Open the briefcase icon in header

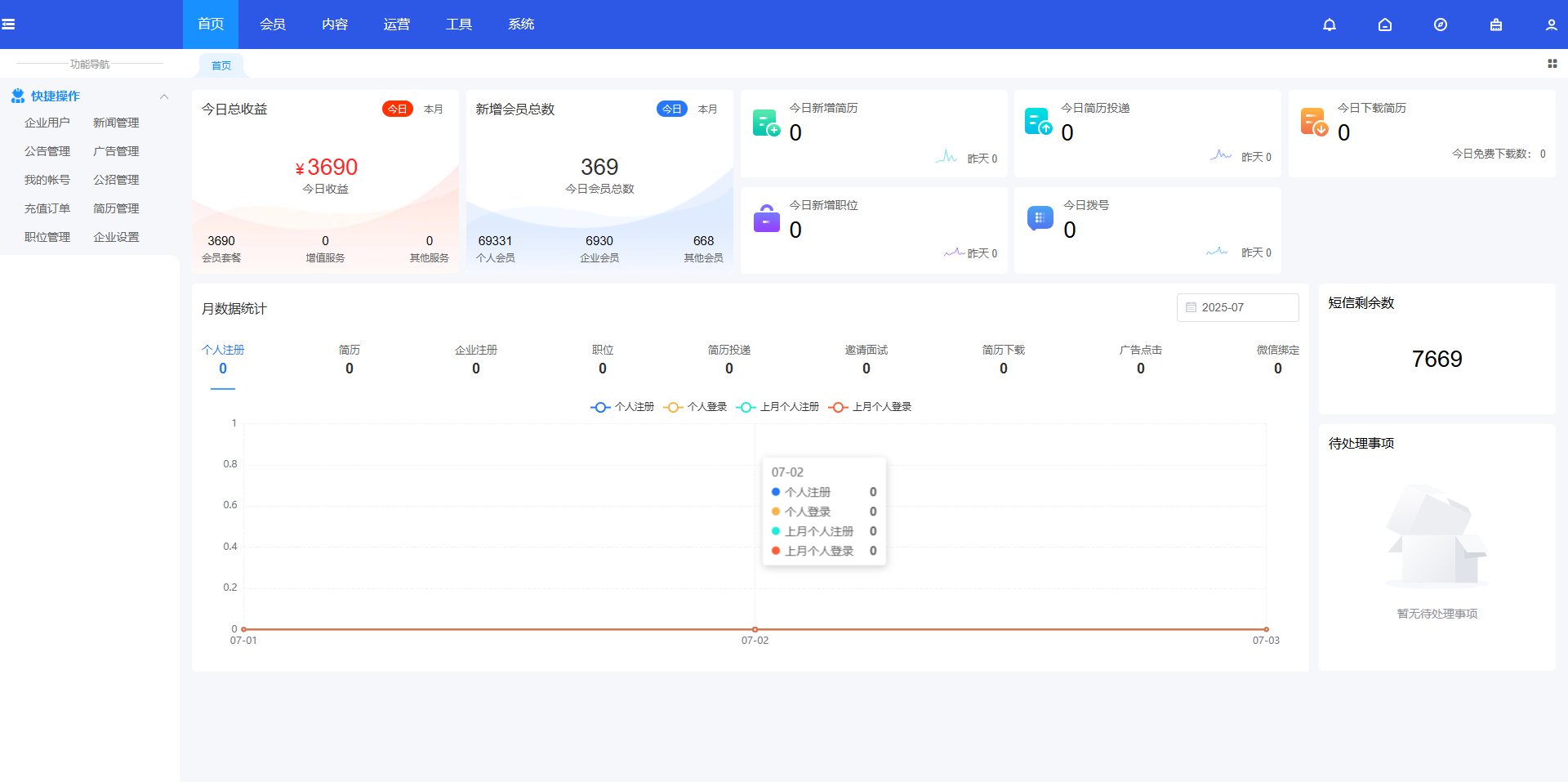[1495, 25]
